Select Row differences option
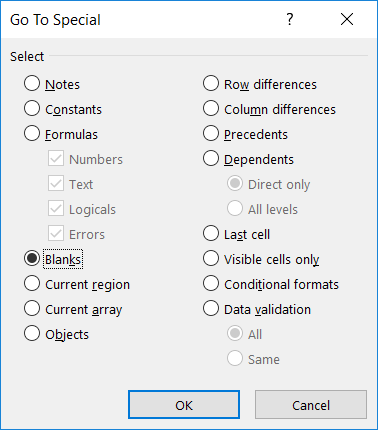378x430 pixels. pos(211,84)
